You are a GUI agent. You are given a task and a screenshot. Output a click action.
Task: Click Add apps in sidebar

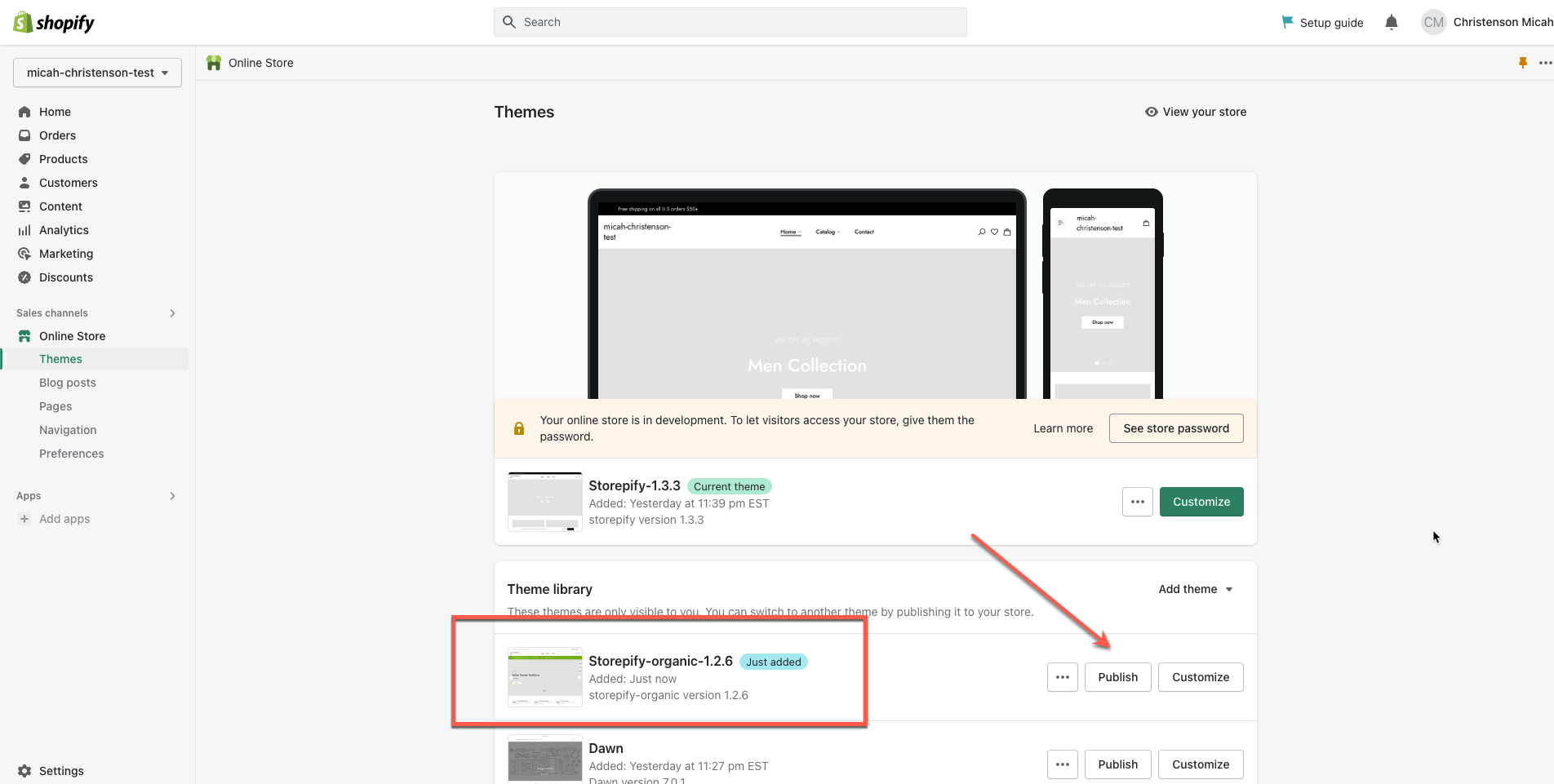(64, 519)
